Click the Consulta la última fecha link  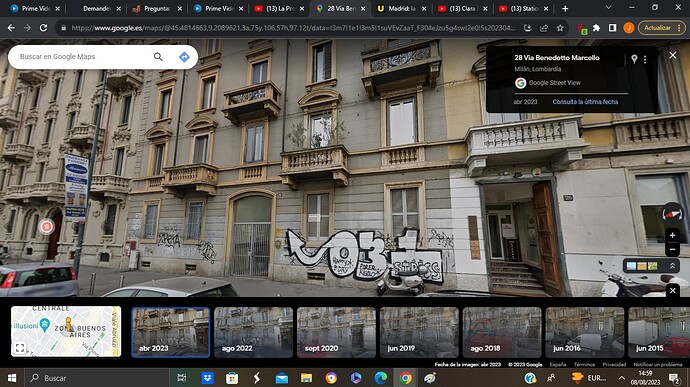coord(585,102)
